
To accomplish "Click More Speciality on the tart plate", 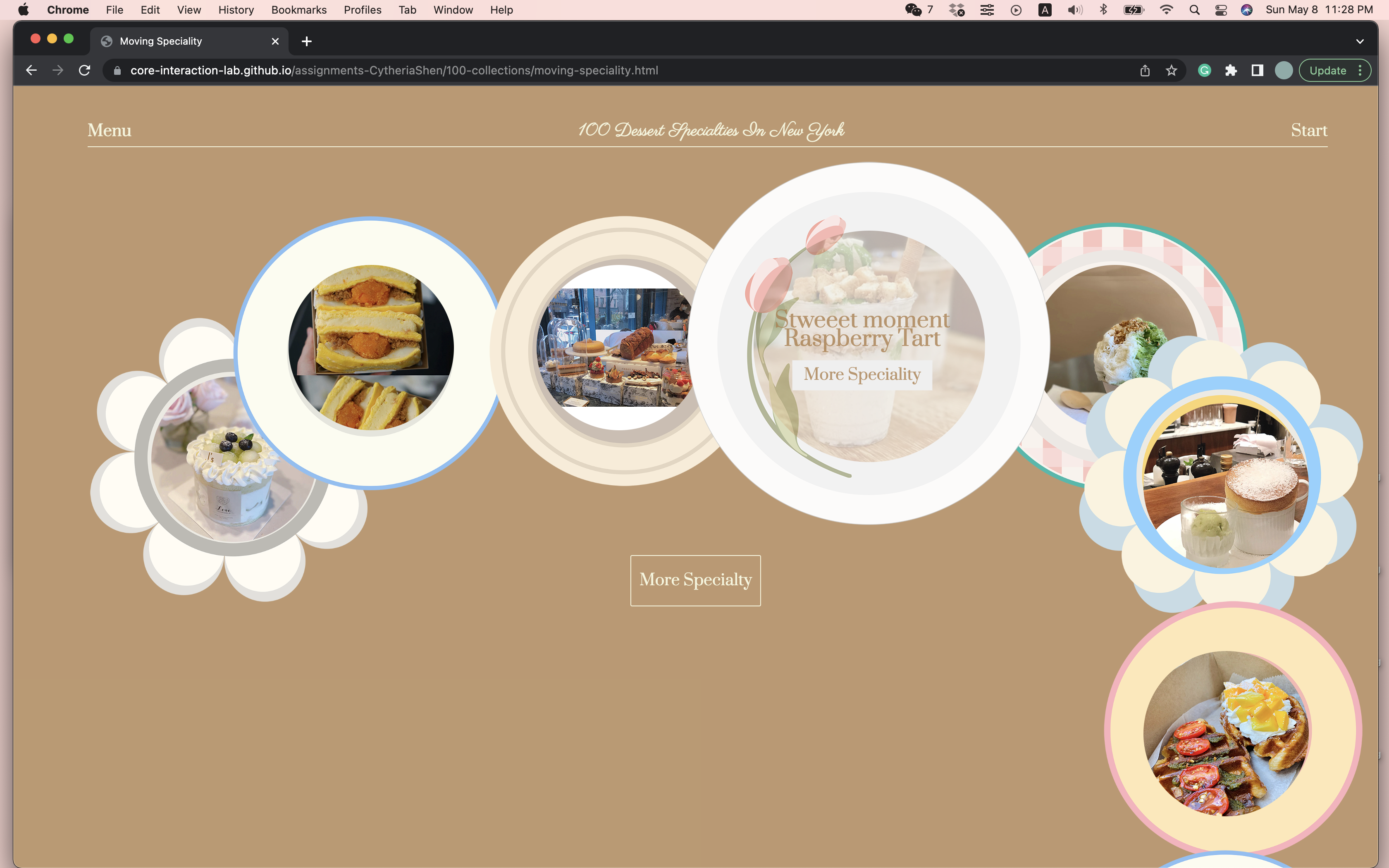I will click(862, 375).
